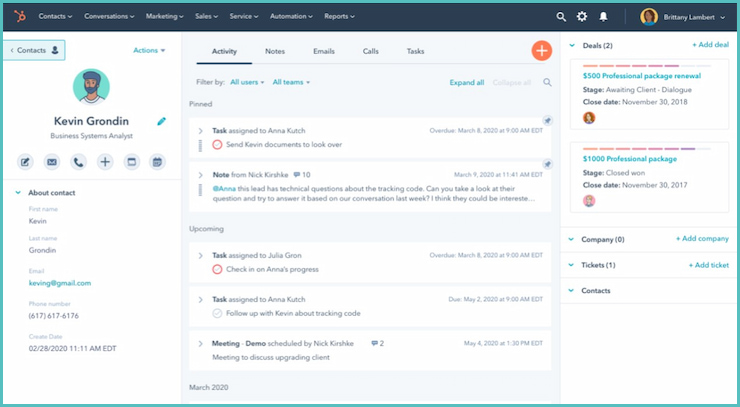Schedule a meeting with calendar icon
Screen dimensions: 740x407
pyautogui.click(x=157, y=162)
